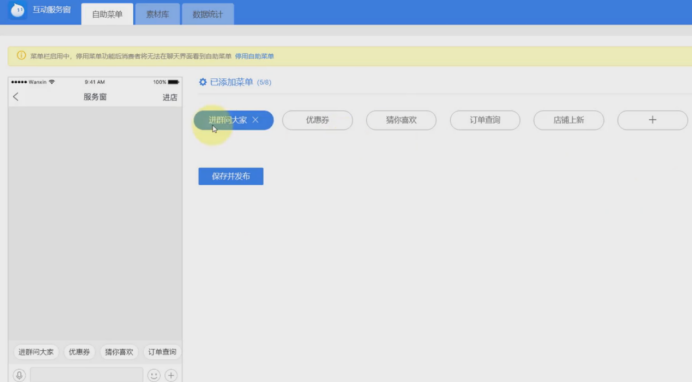Screen dimensions: 693x382
Task: Click the plus icon in preview input bar
Action: click(171, 375)
